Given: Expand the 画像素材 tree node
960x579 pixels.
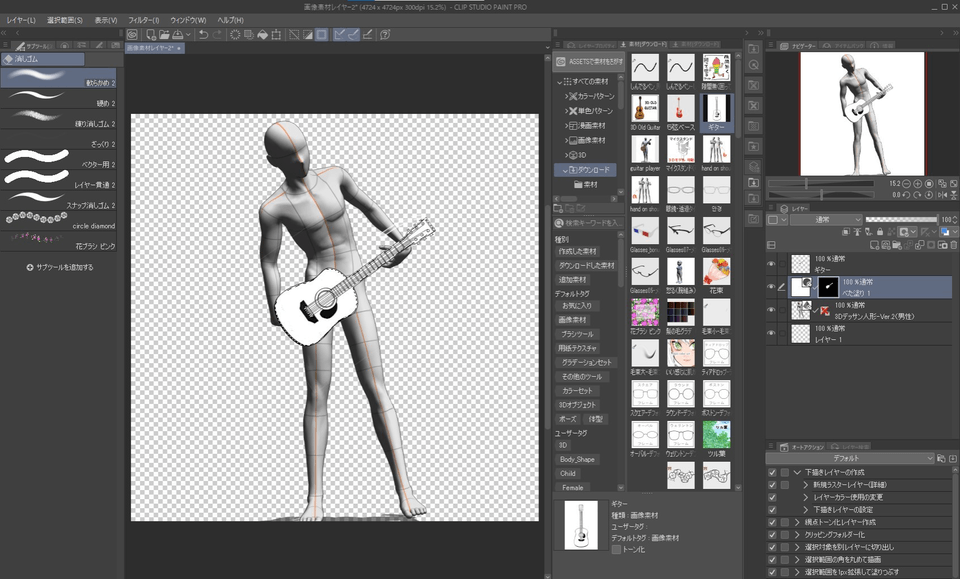Looking at the screenshot, I should [566, 140].
